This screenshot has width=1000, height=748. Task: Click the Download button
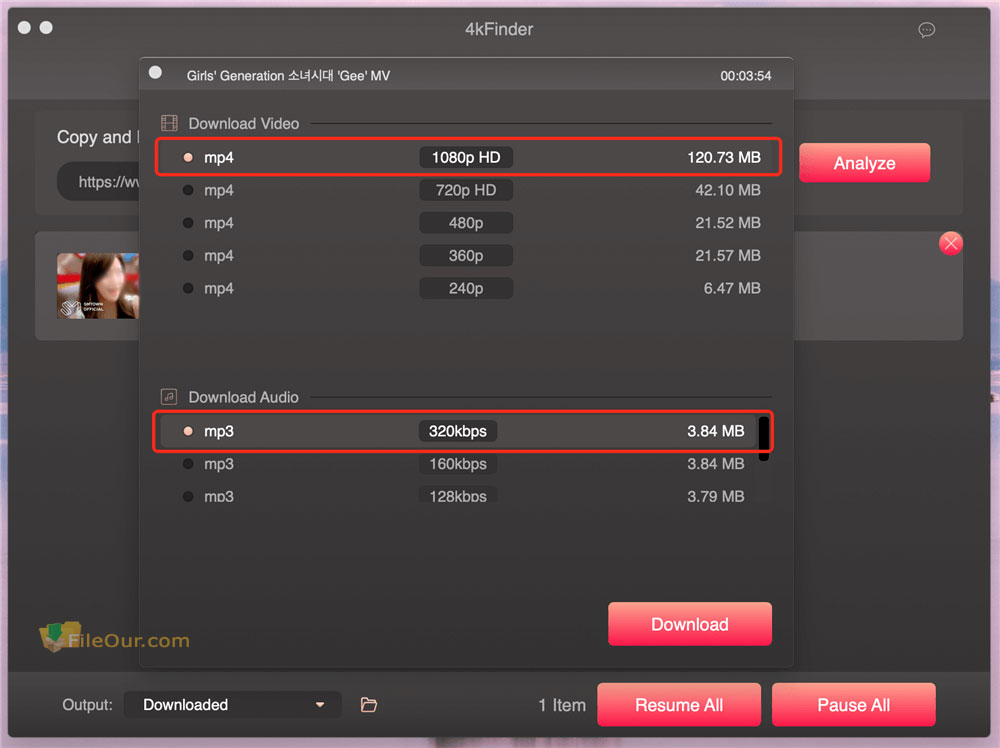[x=689, y=624]
